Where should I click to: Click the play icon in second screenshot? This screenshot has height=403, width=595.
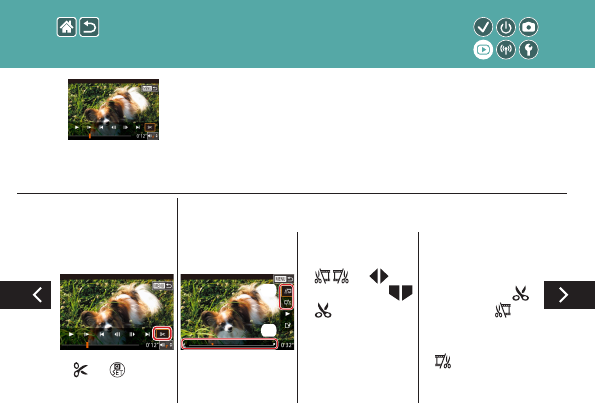pos(287,314)
